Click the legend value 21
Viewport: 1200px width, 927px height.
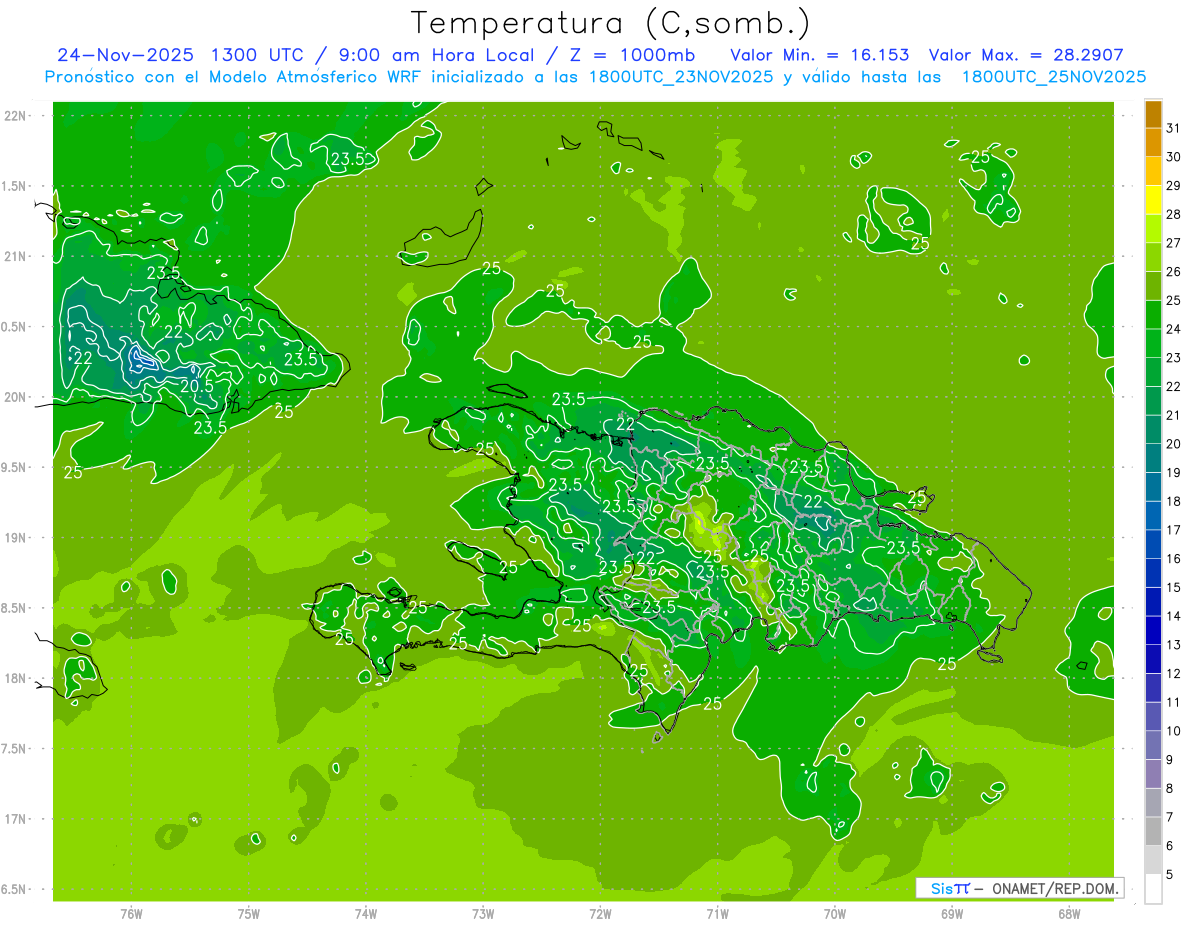click(x=1174, y=415)
